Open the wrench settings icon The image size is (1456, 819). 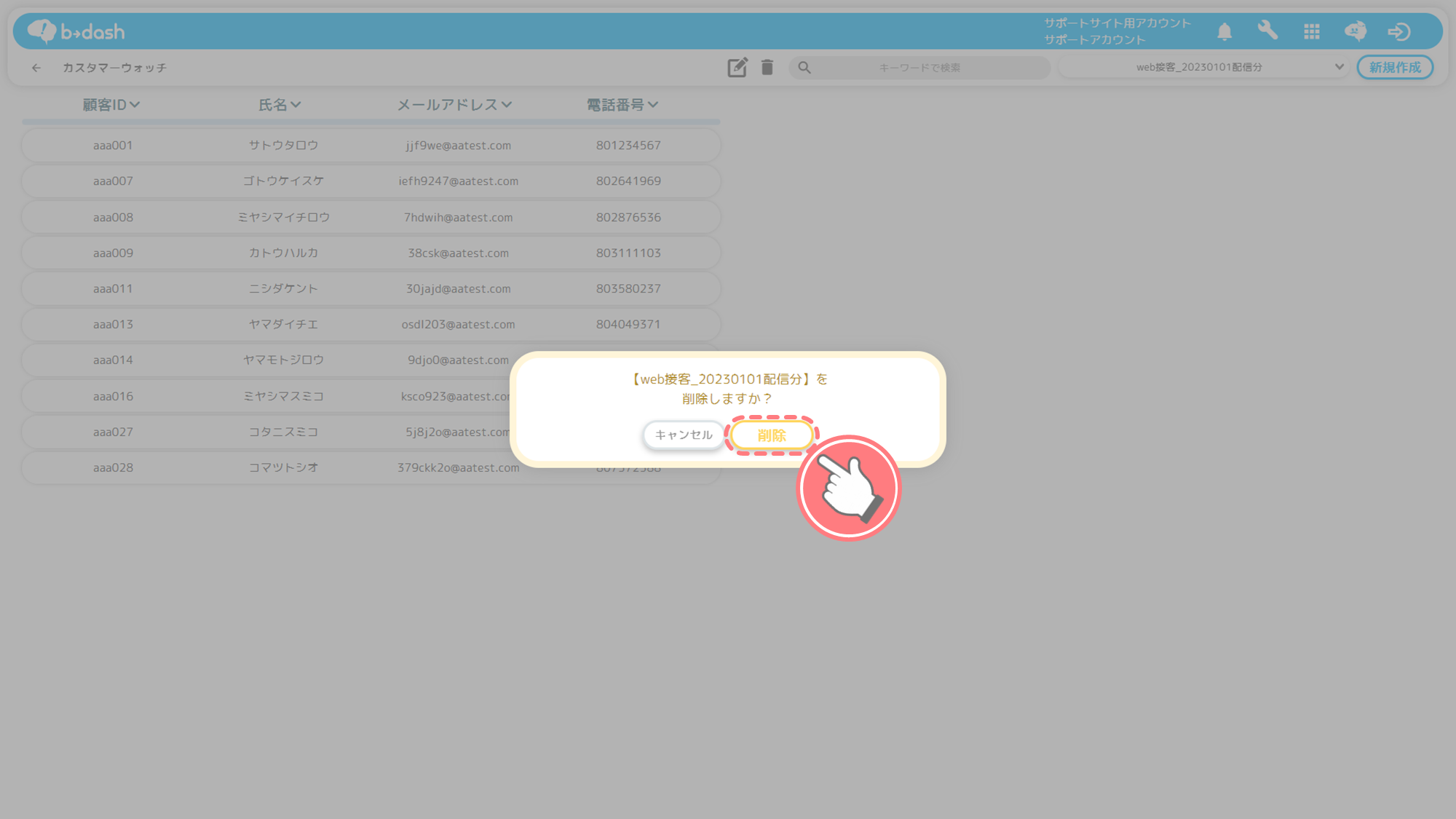(x=1267, y=31)
